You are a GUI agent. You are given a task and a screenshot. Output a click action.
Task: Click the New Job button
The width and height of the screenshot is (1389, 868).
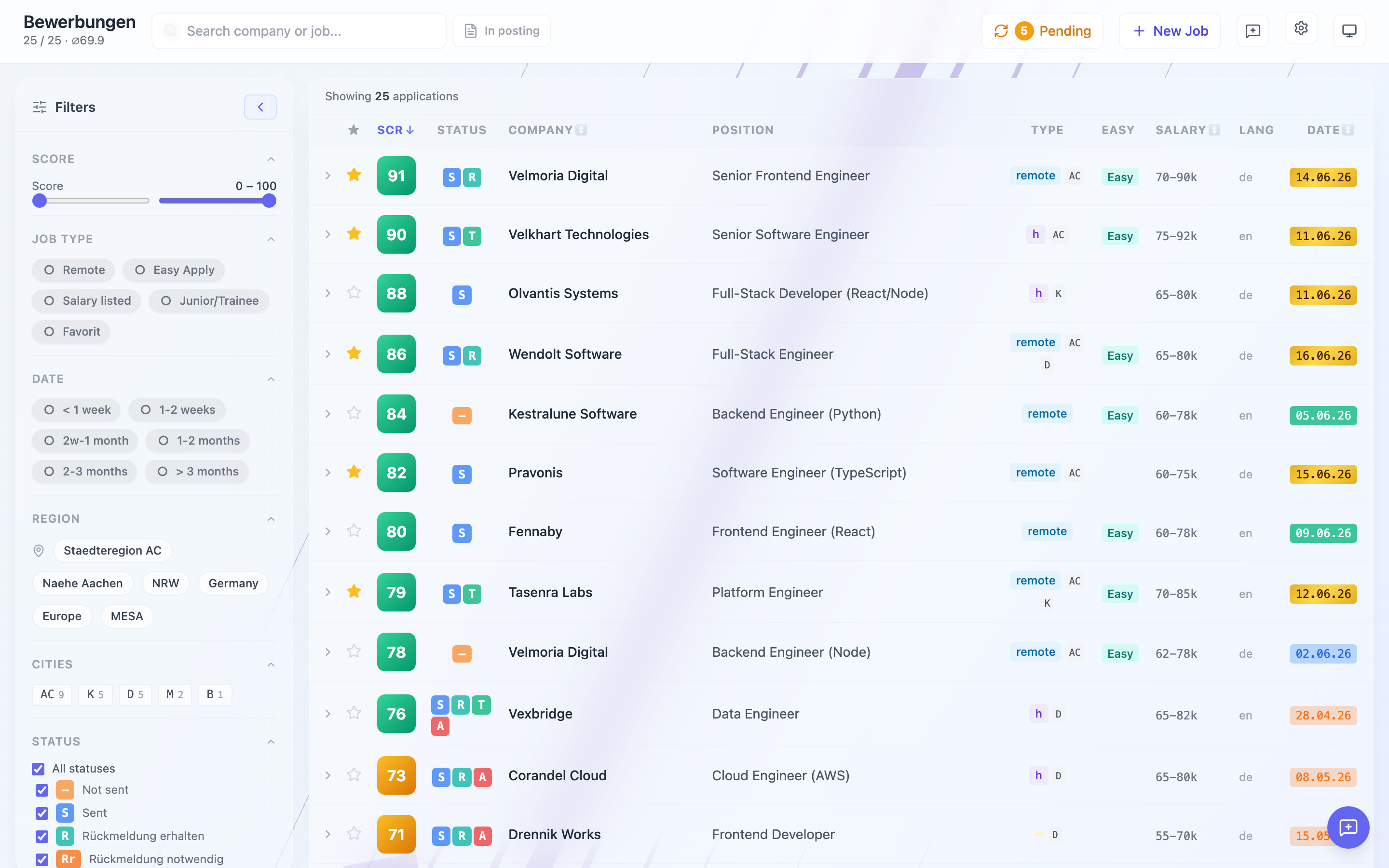pos(1170,31)
